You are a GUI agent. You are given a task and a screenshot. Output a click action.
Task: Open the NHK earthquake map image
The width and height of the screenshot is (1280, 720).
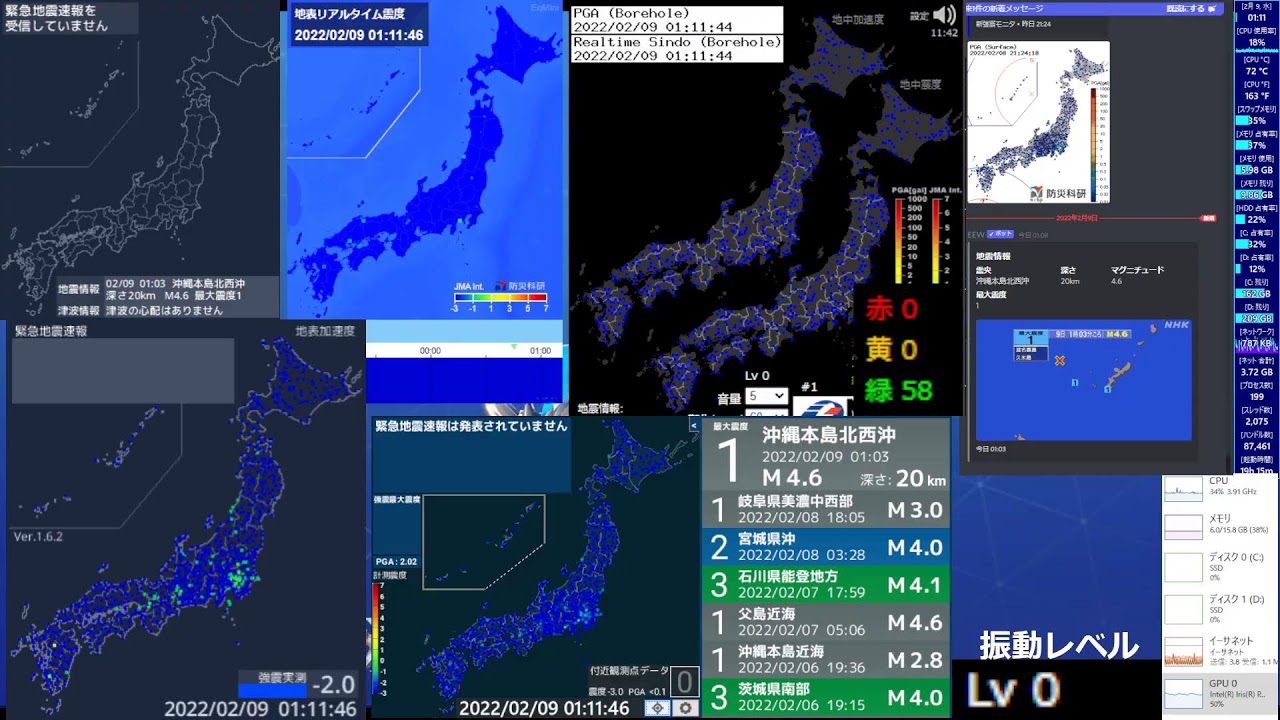click(1083, 380)
